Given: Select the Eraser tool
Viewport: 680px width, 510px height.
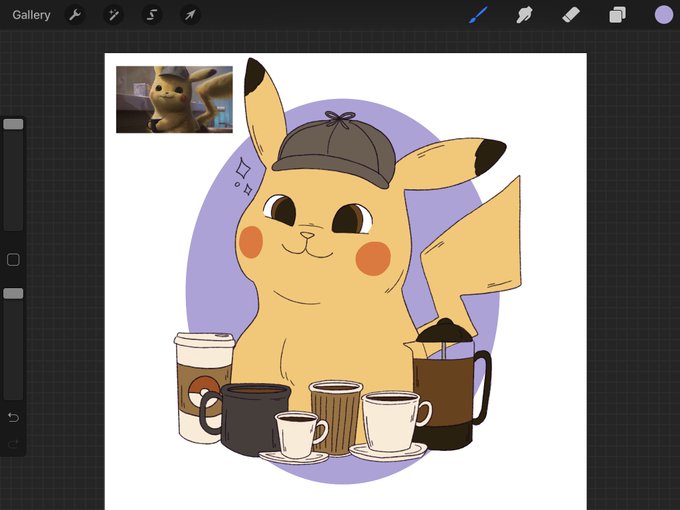Looking at the screenshot, I should coord(571,15).
